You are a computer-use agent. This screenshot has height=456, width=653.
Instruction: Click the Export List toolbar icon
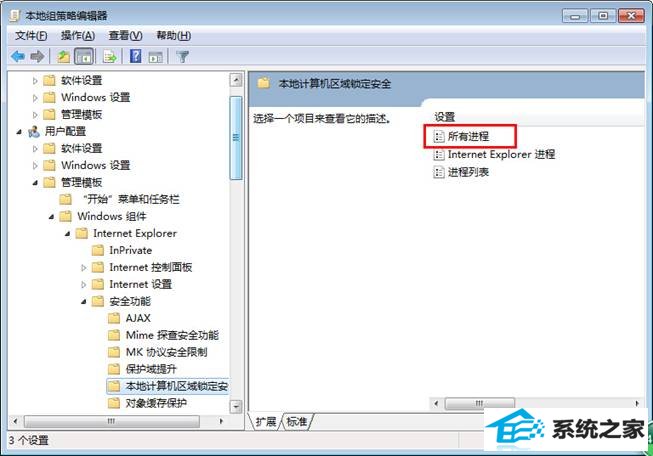click(110, 56)
